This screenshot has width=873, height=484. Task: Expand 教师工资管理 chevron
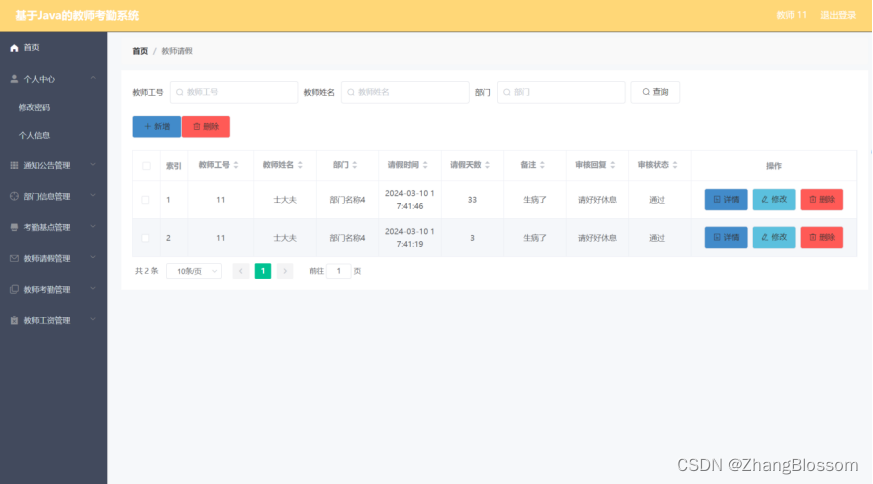point(93,320)
